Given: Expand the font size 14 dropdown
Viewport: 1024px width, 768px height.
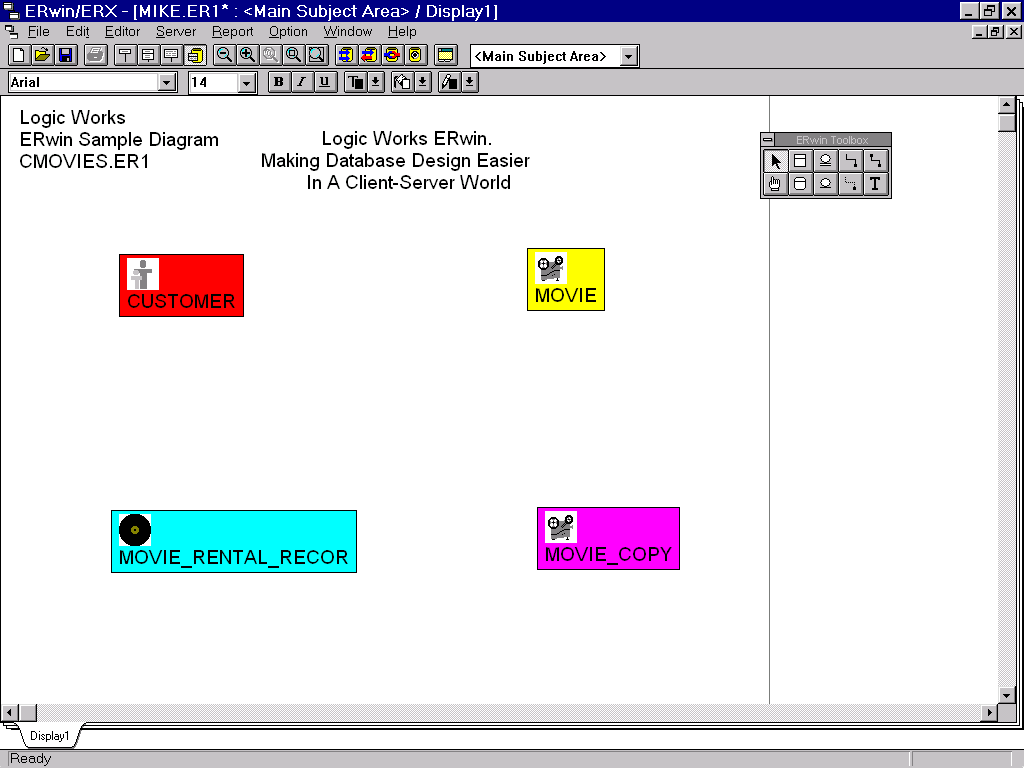Looking at the screenshot, I should (x=247, y=83).
